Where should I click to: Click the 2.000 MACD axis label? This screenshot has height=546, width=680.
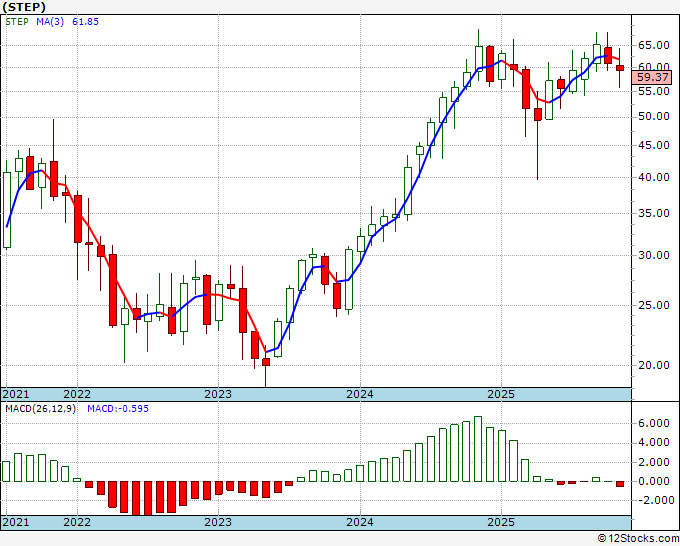[654, 462]
